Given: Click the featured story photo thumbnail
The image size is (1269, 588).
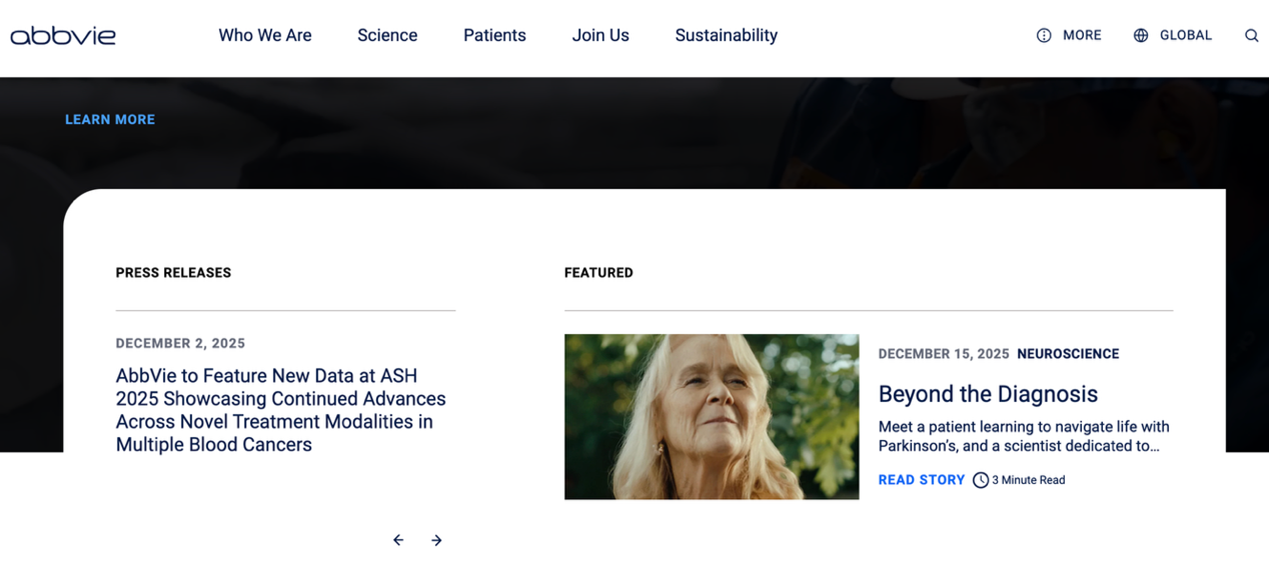Looking at the screenshot, I should tap(711, 416).
